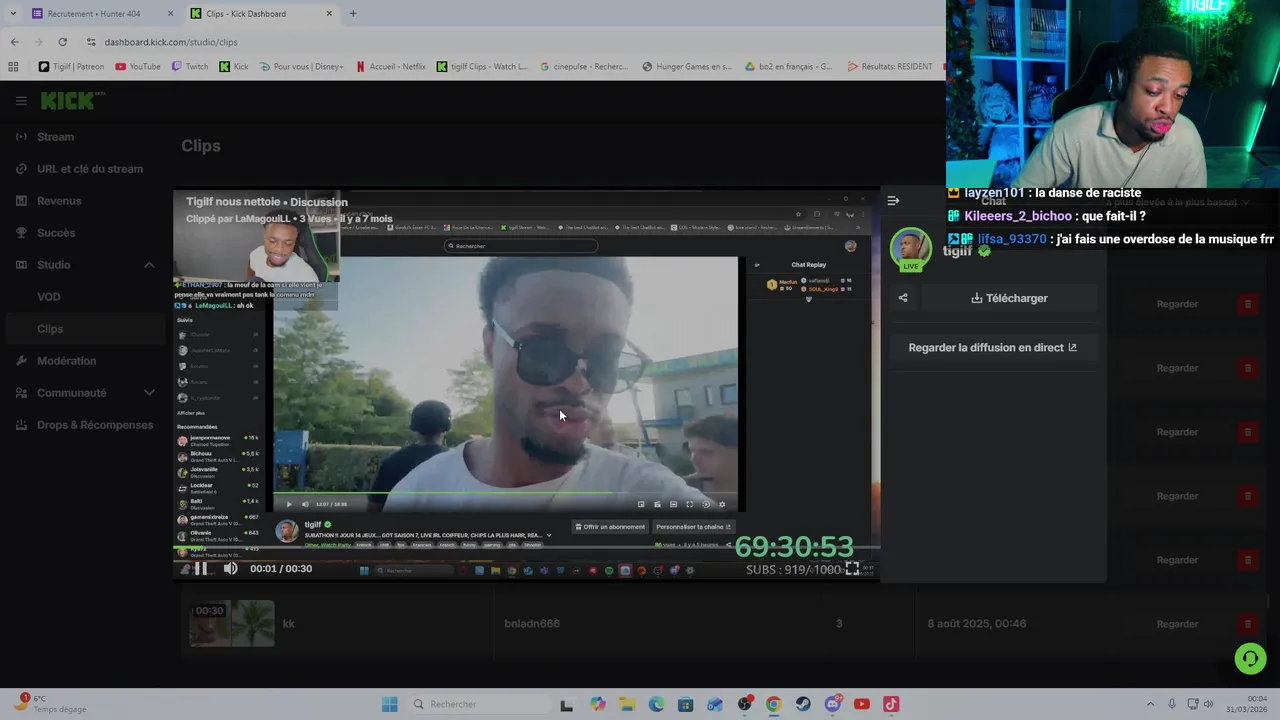Open Tigilf | Patreon bookmark
This screenshot has width=1280, height=720.
71,67
